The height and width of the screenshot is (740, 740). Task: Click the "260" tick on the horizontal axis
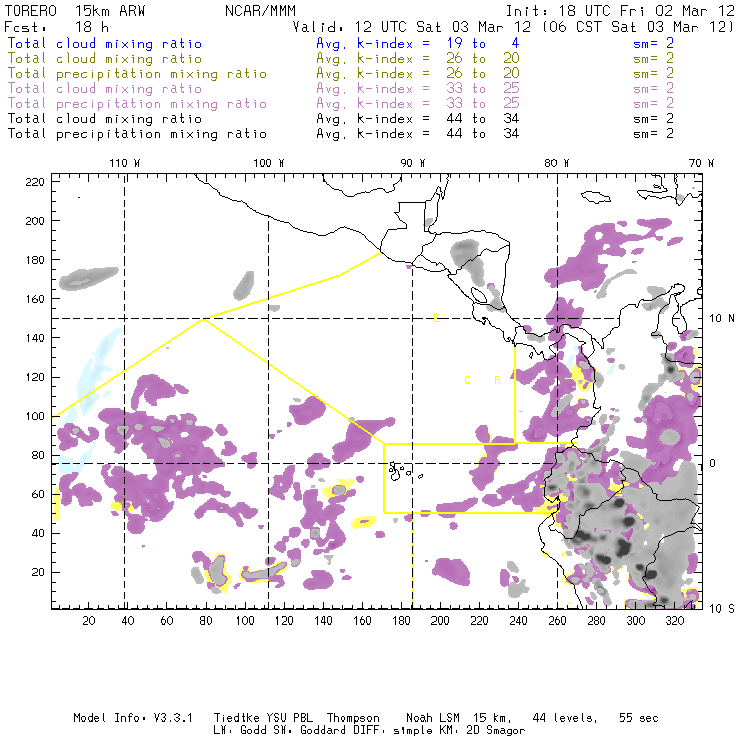557,621
